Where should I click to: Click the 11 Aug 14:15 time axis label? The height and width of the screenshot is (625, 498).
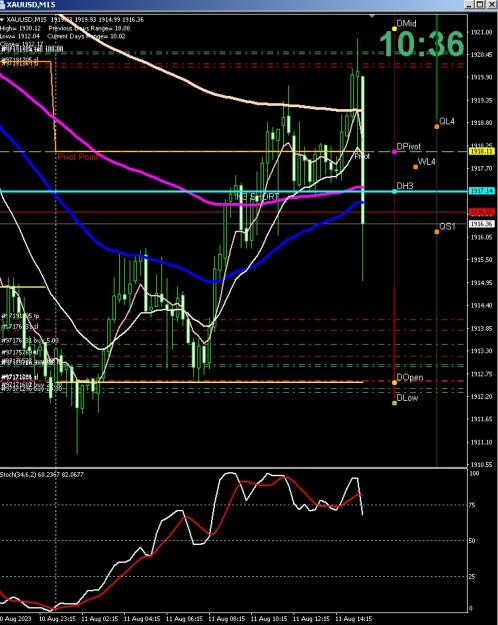(x=353, y=619)
